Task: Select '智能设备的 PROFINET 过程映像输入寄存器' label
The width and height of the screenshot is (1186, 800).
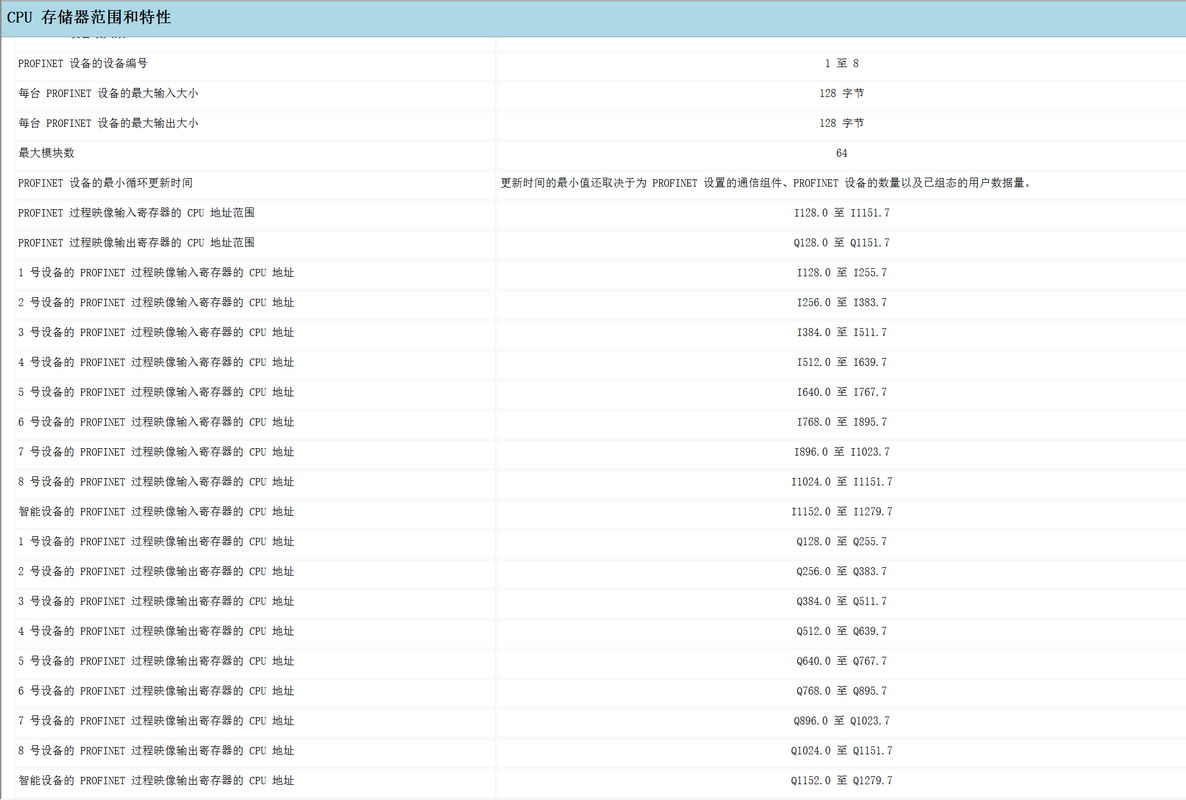Action: point(156,512)
